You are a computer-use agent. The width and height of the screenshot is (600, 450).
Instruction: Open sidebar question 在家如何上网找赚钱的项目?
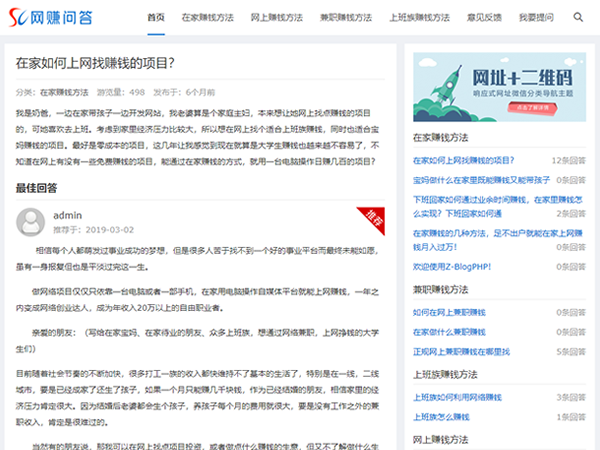(464, 160)
